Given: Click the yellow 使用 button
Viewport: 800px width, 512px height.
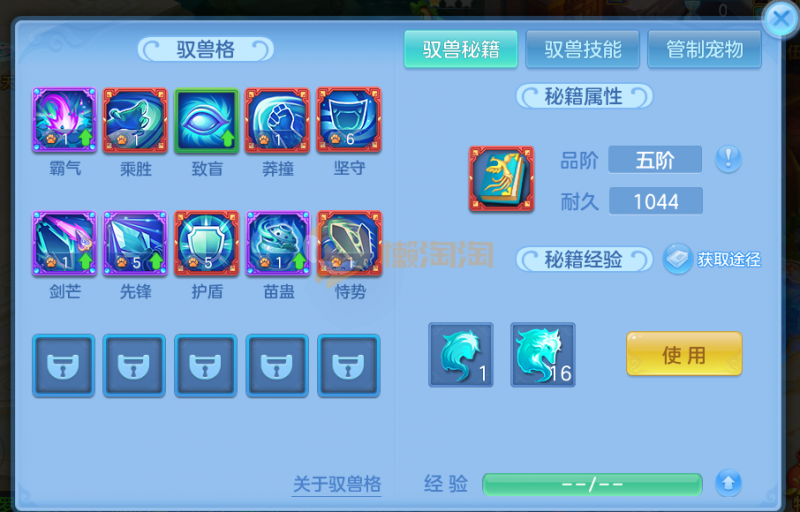Looking at the screenshot, I should 684,354.
